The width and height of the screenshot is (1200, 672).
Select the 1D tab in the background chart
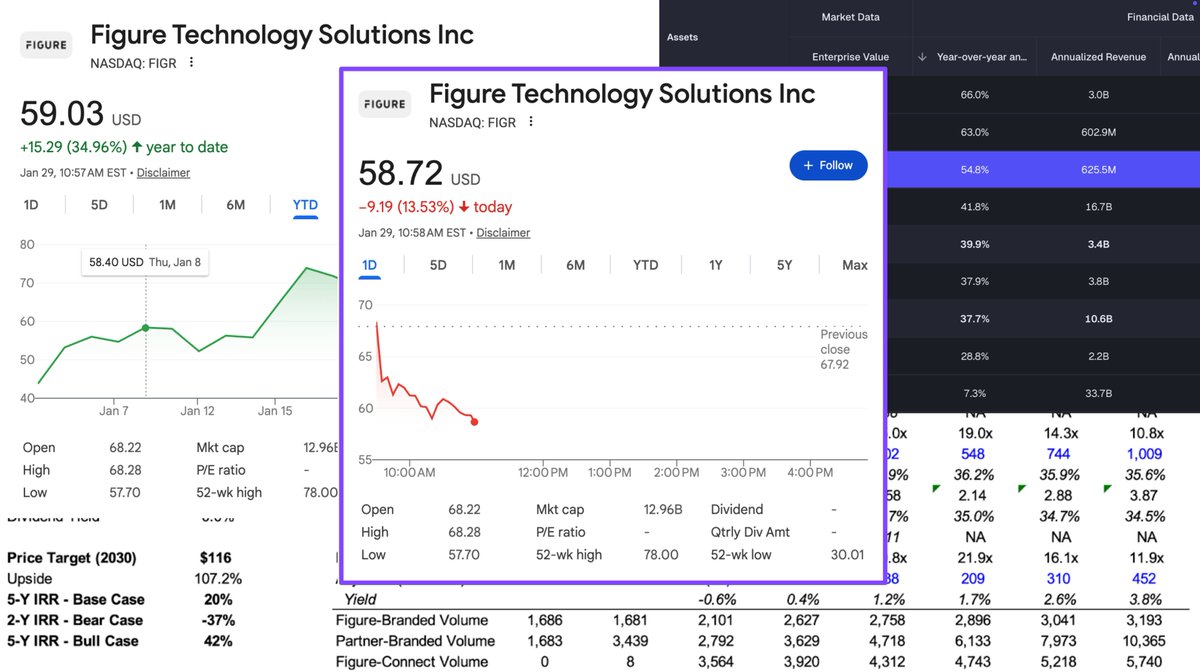(x=30, y=205)
